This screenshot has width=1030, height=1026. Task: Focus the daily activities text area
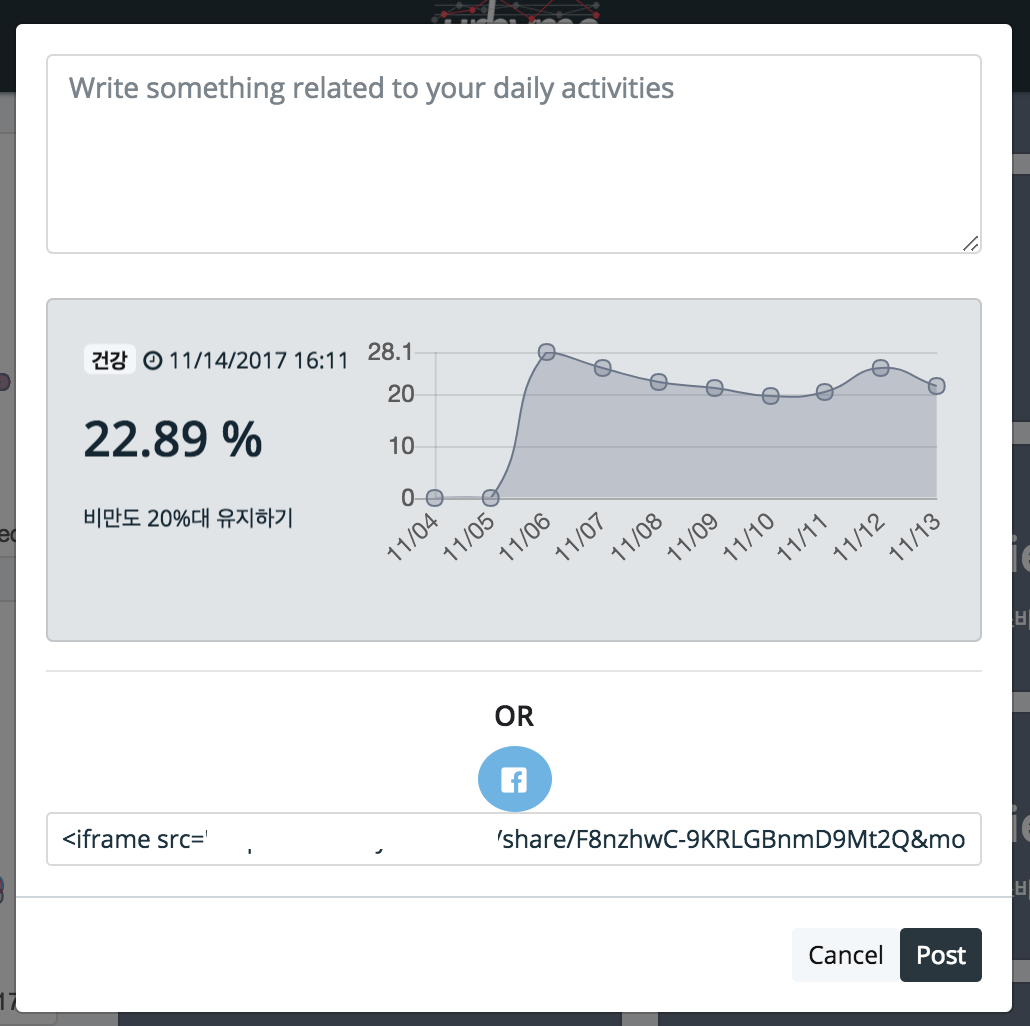(x=514, y=154)
